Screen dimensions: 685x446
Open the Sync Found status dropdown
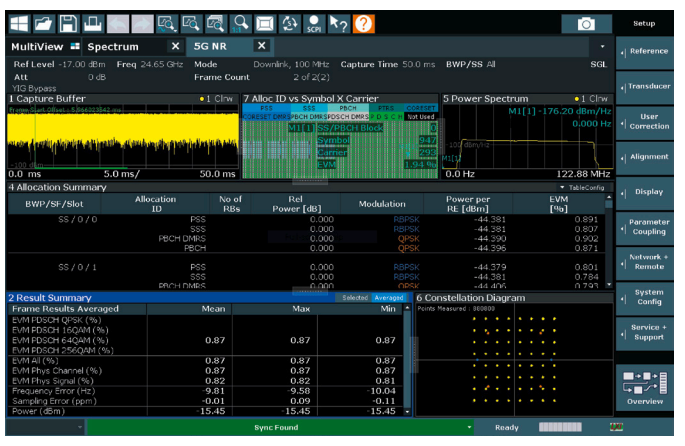click(x=469, y=427)
